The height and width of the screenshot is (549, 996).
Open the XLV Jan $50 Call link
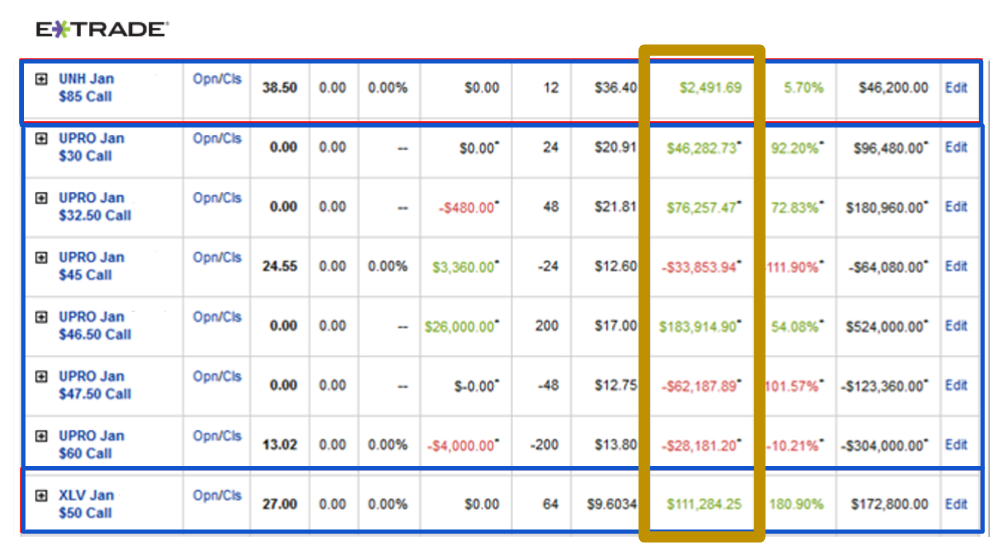click(x=86, y=504)
